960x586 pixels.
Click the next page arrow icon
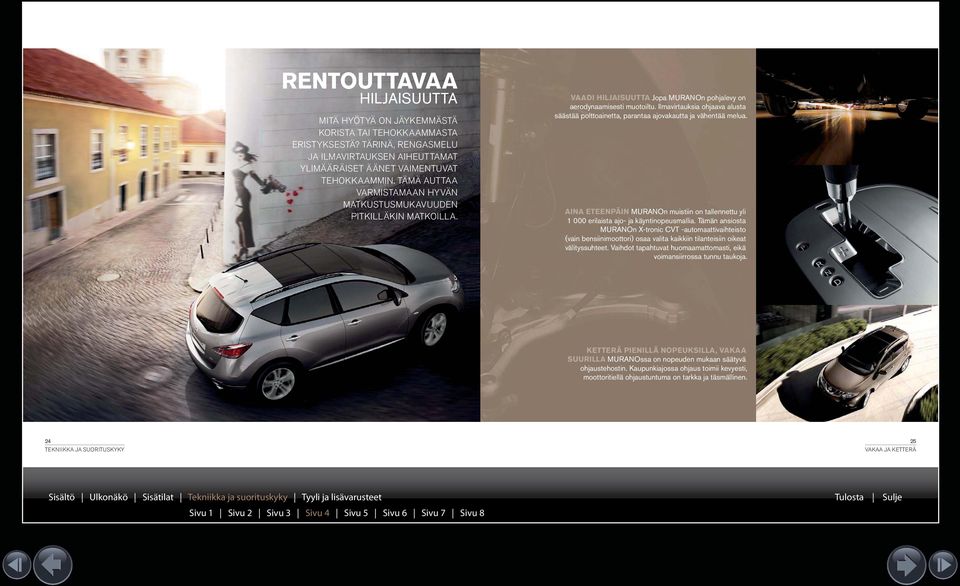click(x=907, y=565)
